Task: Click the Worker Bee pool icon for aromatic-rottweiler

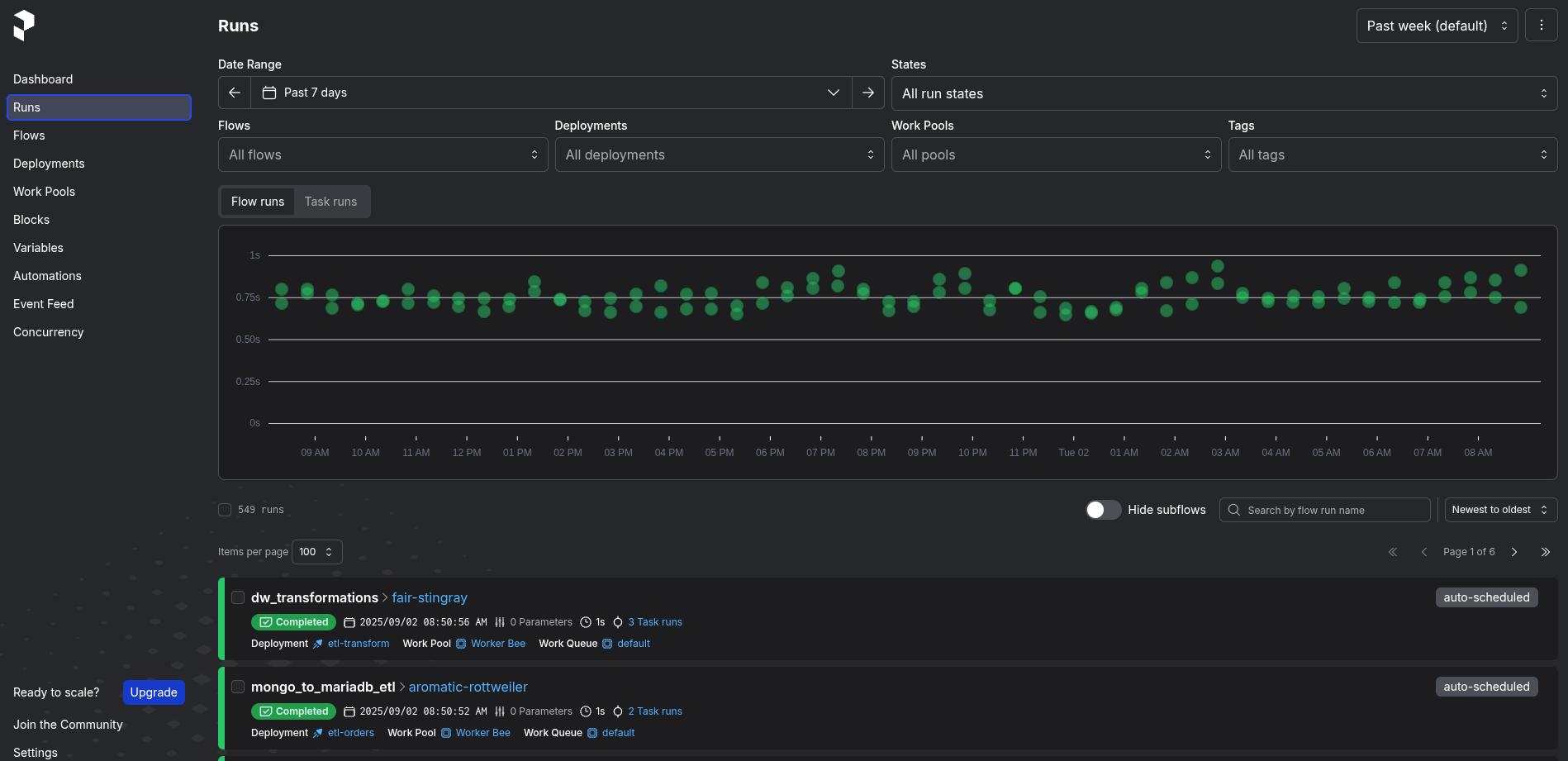Action: (446, 733)
